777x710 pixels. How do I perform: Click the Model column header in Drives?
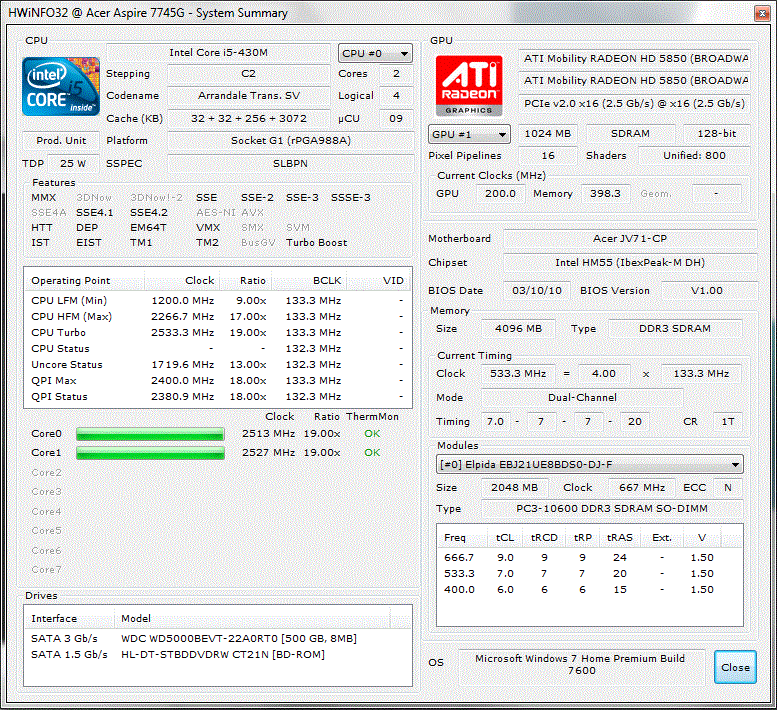coord(253,618)
